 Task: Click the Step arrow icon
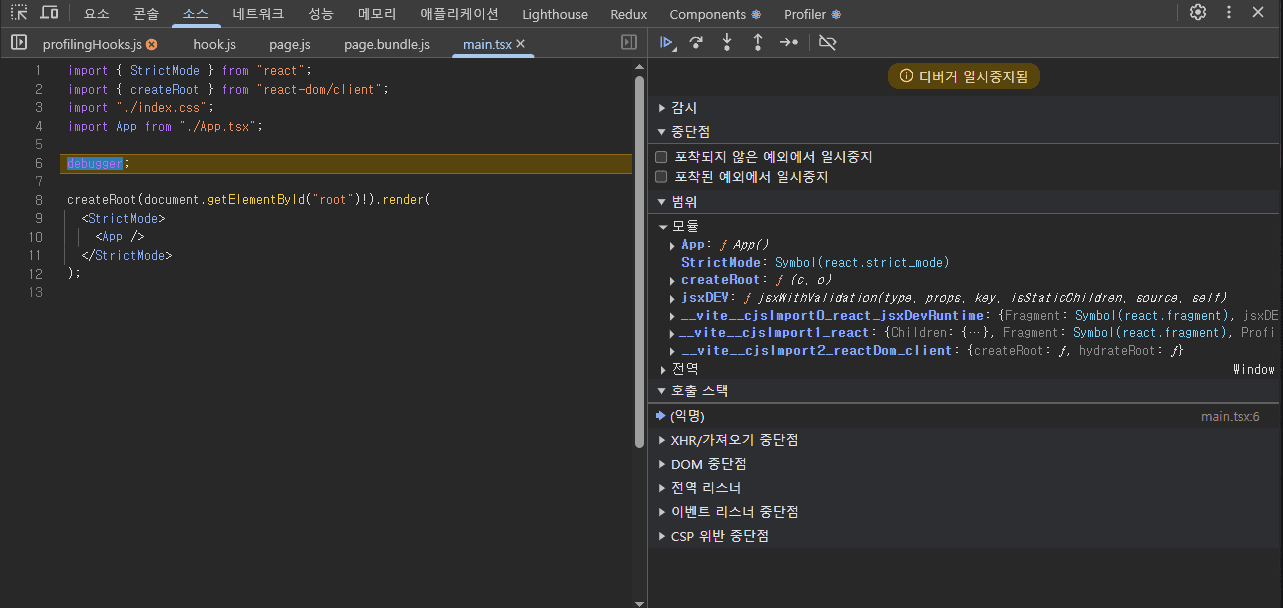(x=789, y=42)
